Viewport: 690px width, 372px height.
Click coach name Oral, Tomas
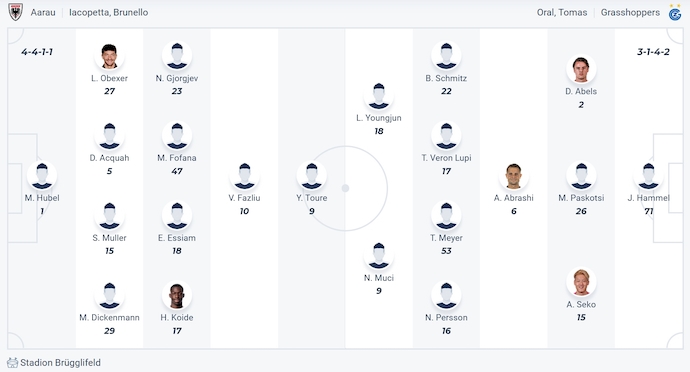(x=562, y=12)
